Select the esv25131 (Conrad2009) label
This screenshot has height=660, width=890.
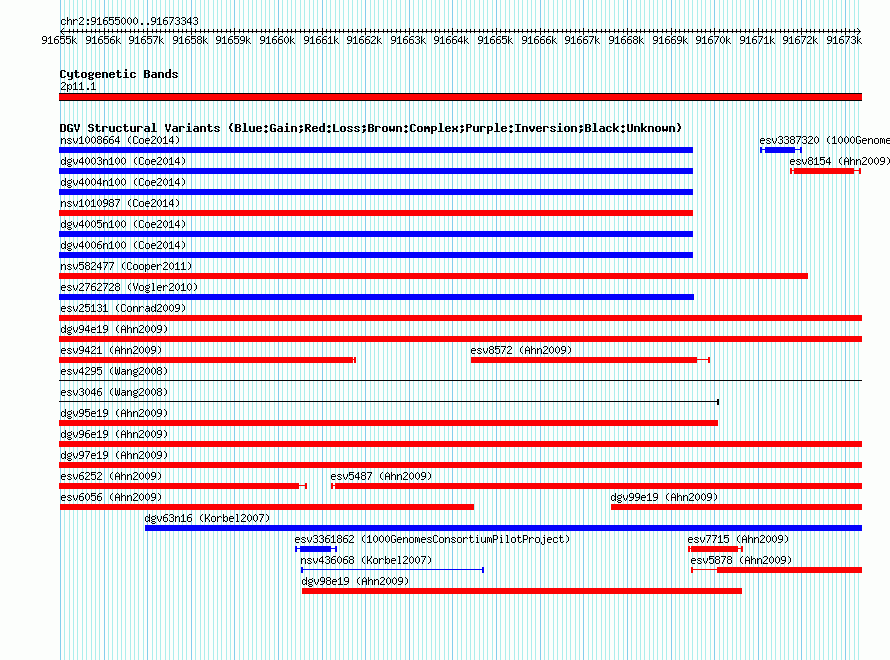[x=123, y=308]
